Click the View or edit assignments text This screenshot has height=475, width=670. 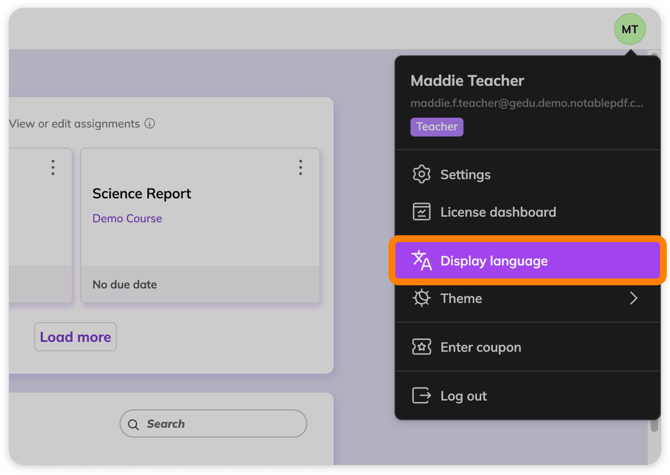(74, 123)
